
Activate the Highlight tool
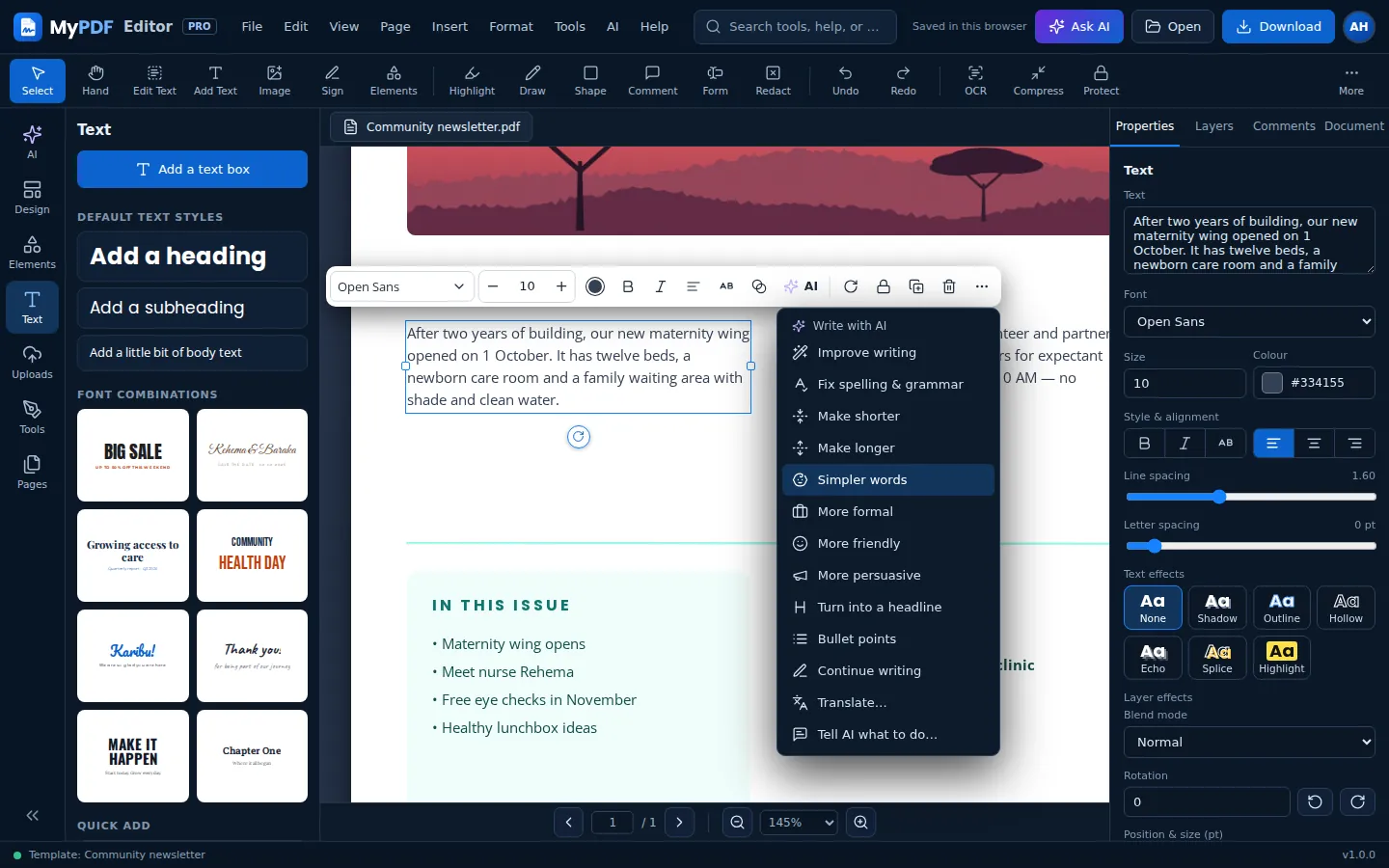coord(472,80)
